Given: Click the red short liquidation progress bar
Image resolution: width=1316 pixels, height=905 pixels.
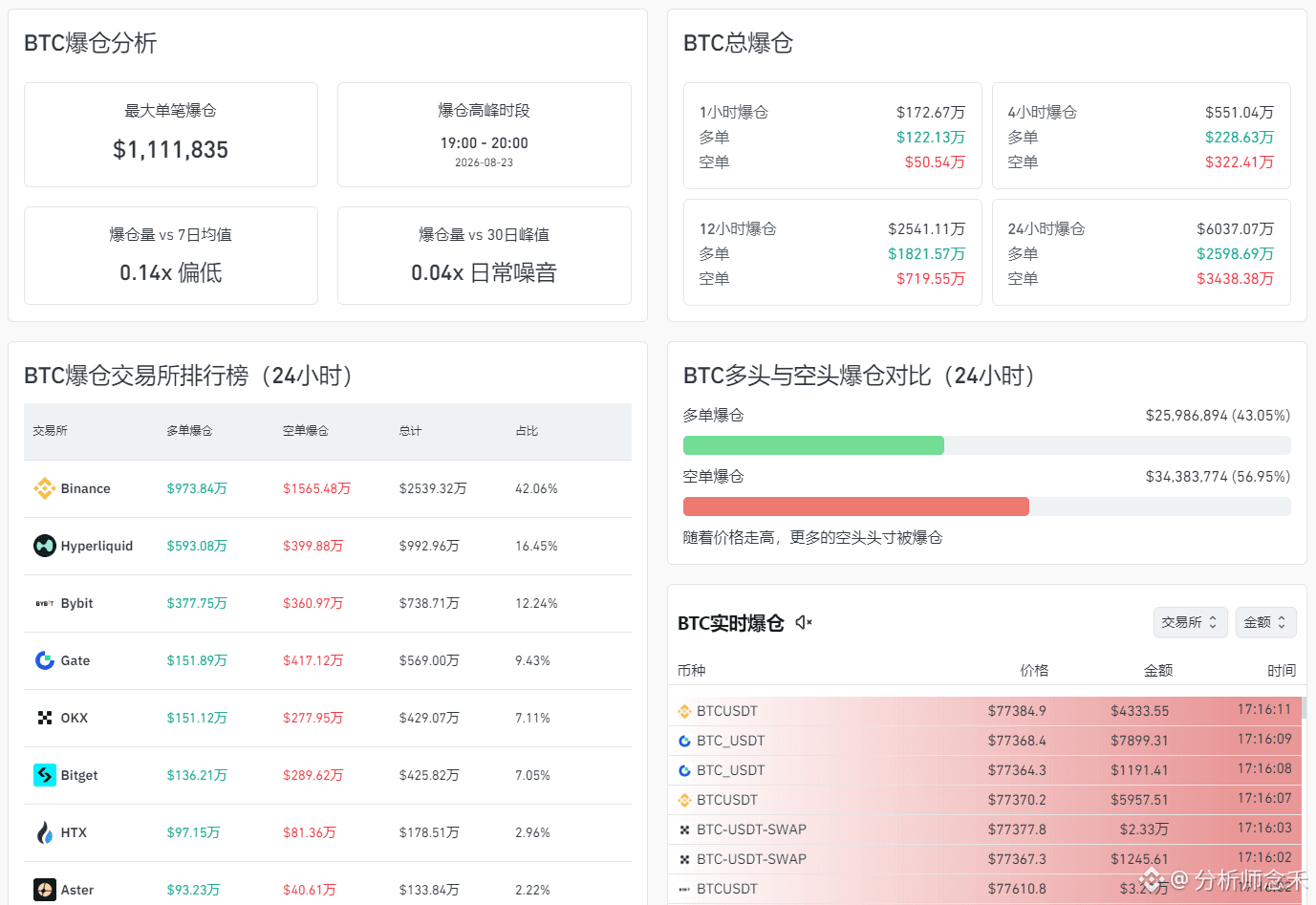Looking at the screenshot, I should [x=856, y=506].
